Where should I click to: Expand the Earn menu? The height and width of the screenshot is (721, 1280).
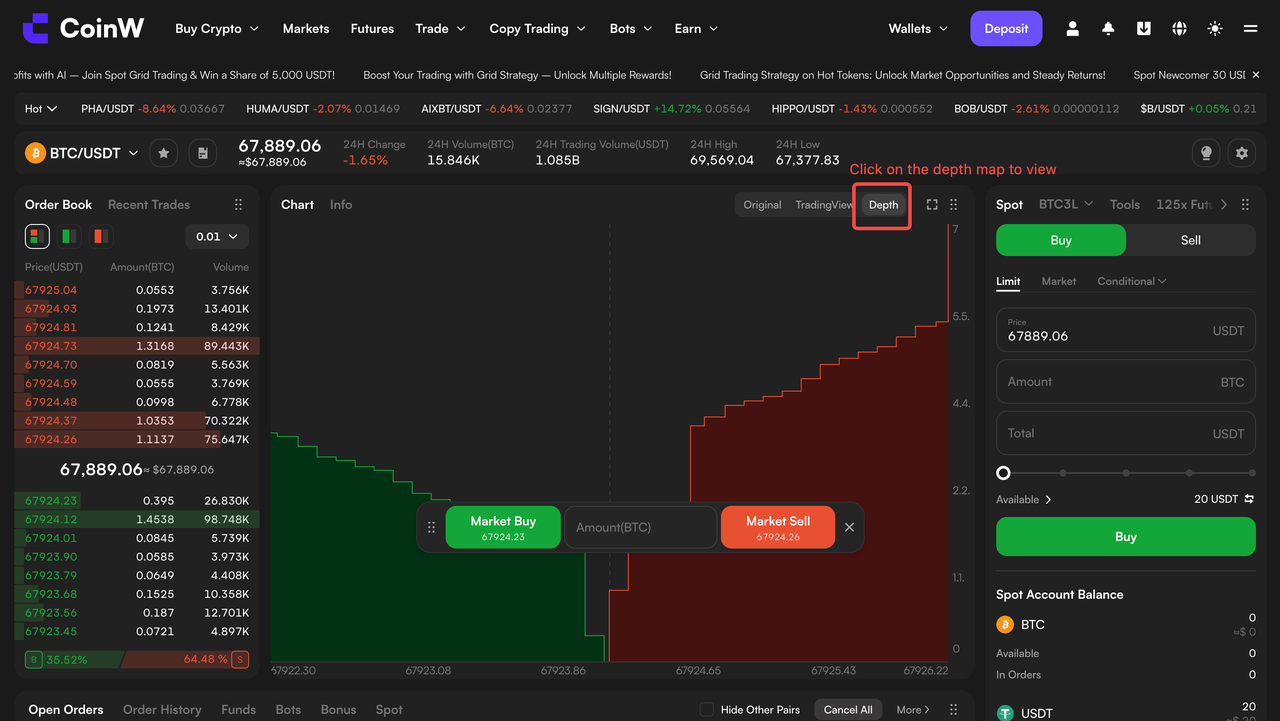click(x=696, y=29)
